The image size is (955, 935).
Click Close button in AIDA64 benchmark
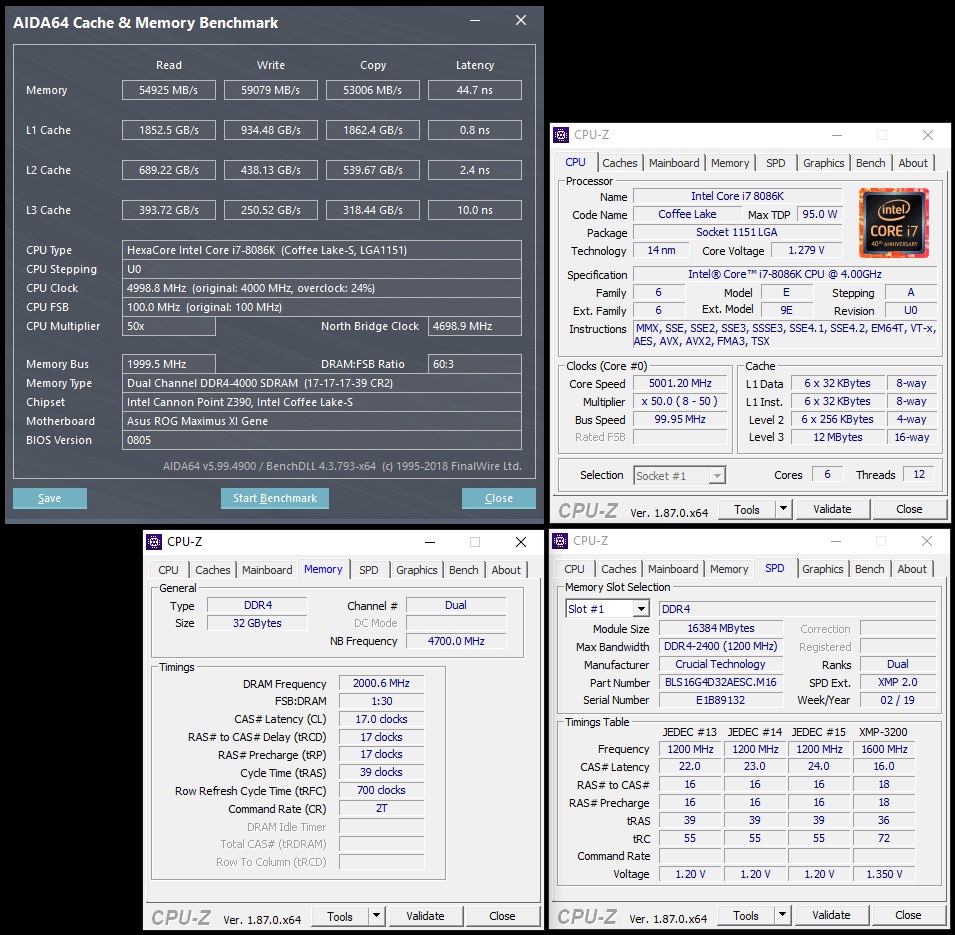point(499,498)
